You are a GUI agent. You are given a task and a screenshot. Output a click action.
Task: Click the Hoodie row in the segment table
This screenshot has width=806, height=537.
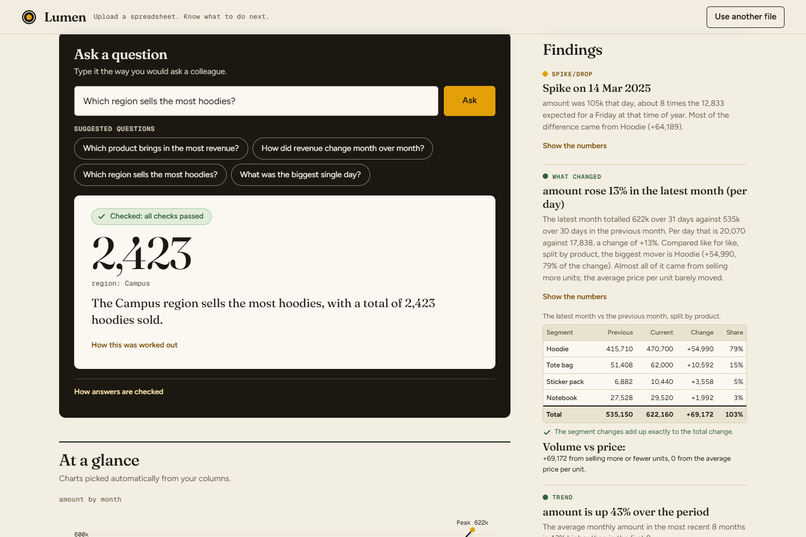645,349
